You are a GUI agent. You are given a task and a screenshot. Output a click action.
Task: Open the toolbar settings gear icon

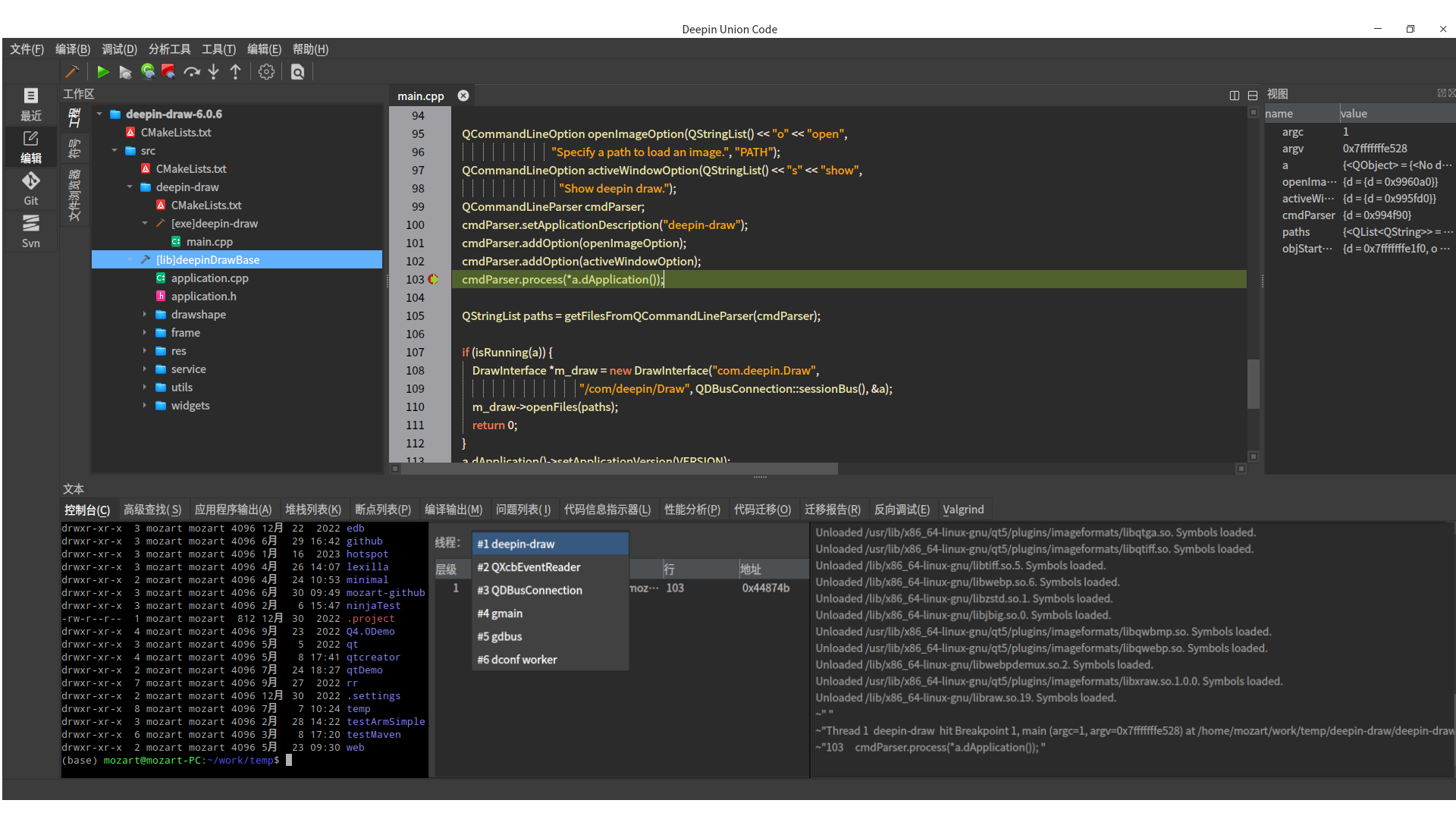pos(266,71)
